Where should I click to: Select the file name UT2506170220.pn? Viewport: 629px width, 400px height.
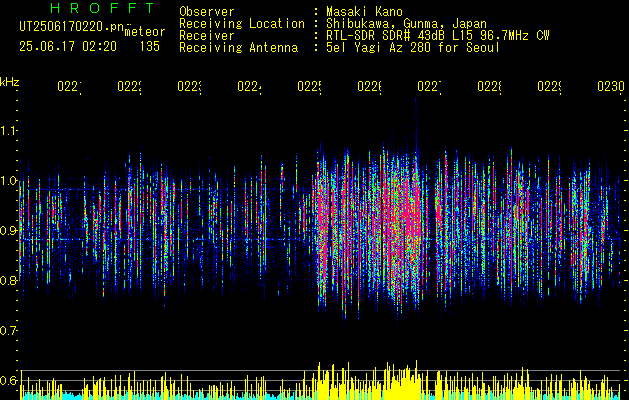tap(72, 27)
